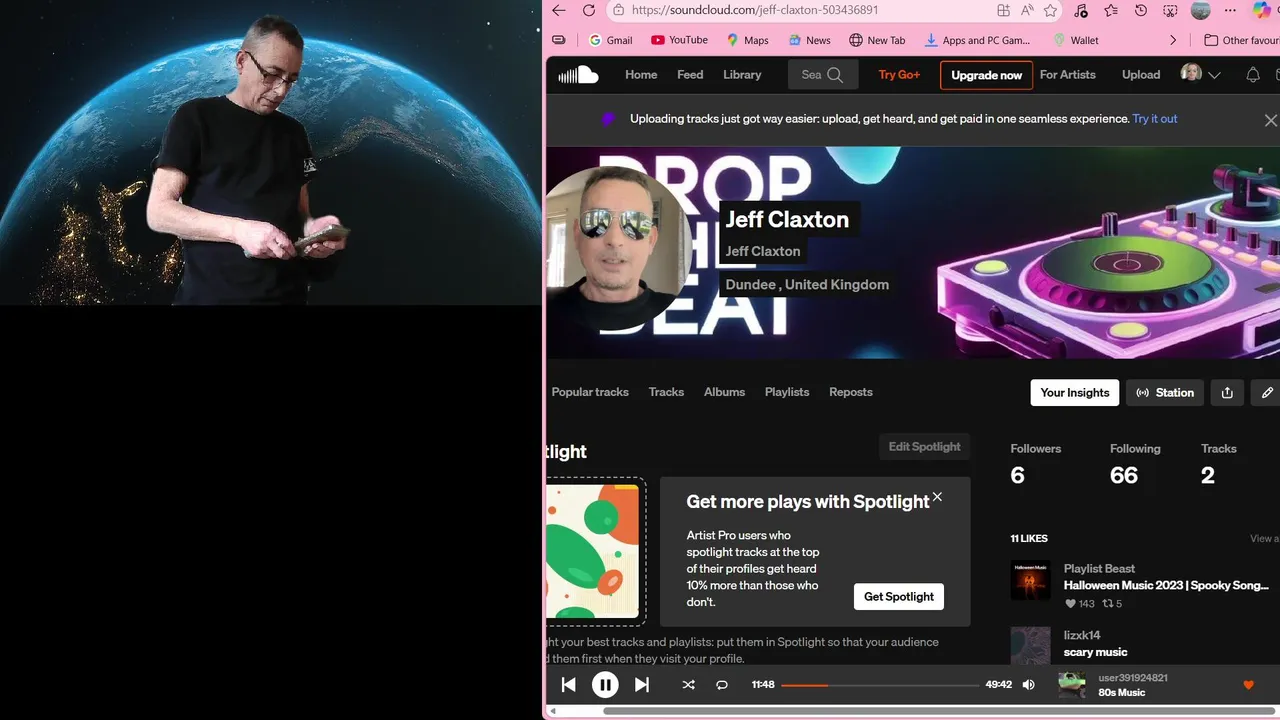
Task: Switch to the Tracks tab
Action: (666, 392)
